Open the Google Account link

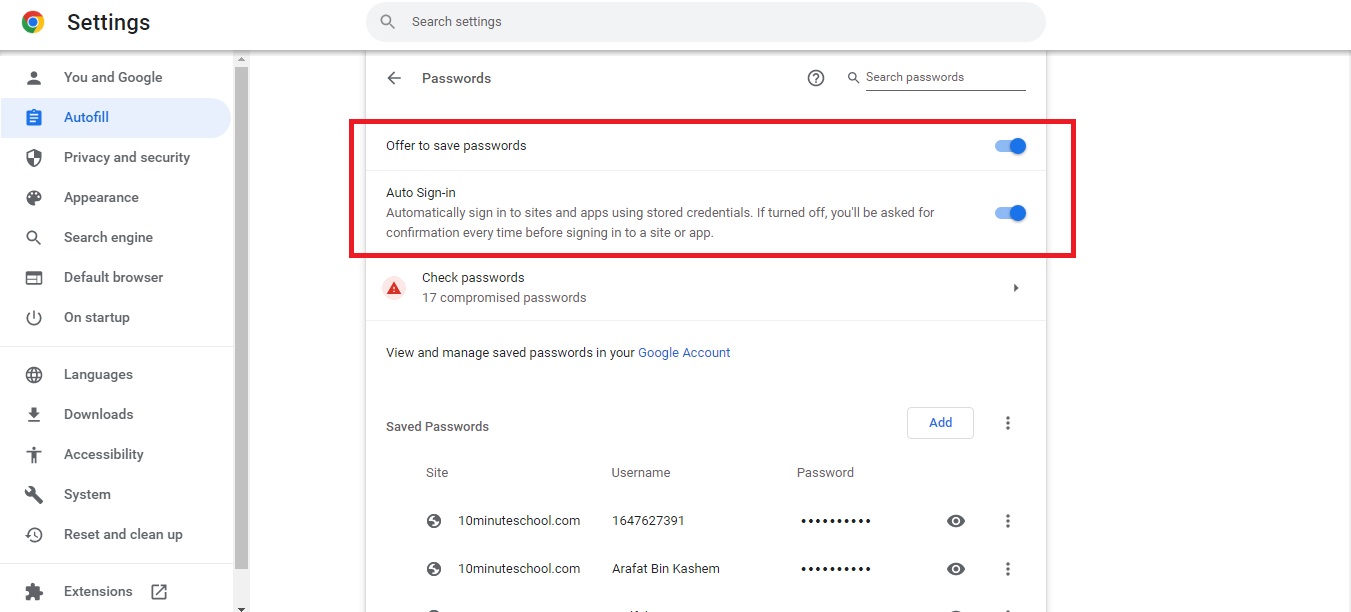[684, 352]
